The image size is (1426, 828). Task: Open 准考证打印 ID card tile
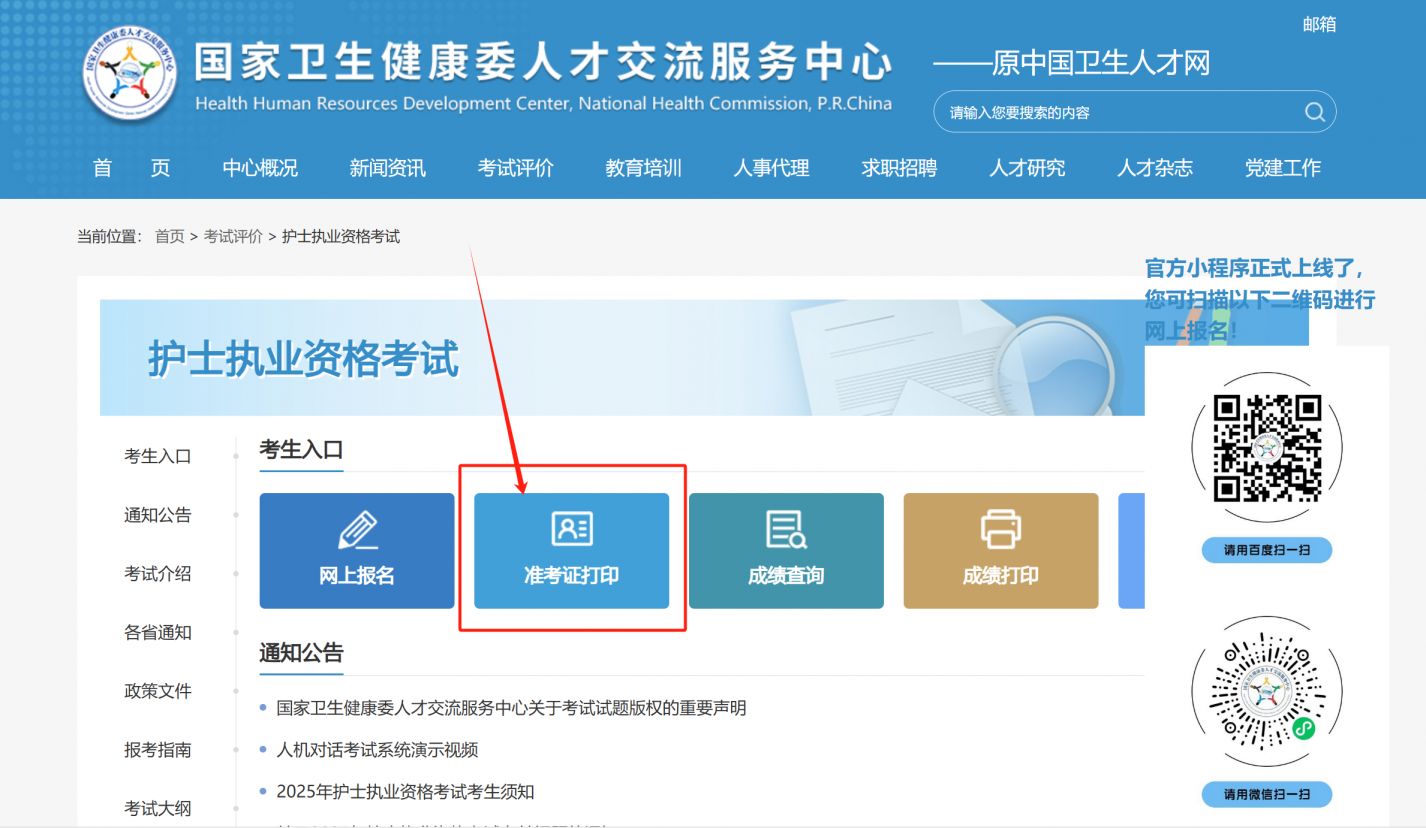coord(571,550)
